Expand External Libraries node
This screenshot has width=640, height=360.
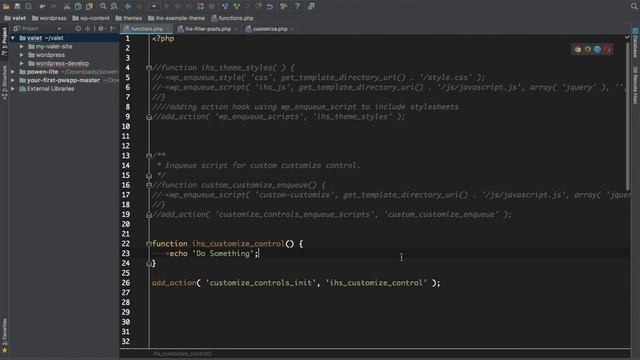[13, 89]
